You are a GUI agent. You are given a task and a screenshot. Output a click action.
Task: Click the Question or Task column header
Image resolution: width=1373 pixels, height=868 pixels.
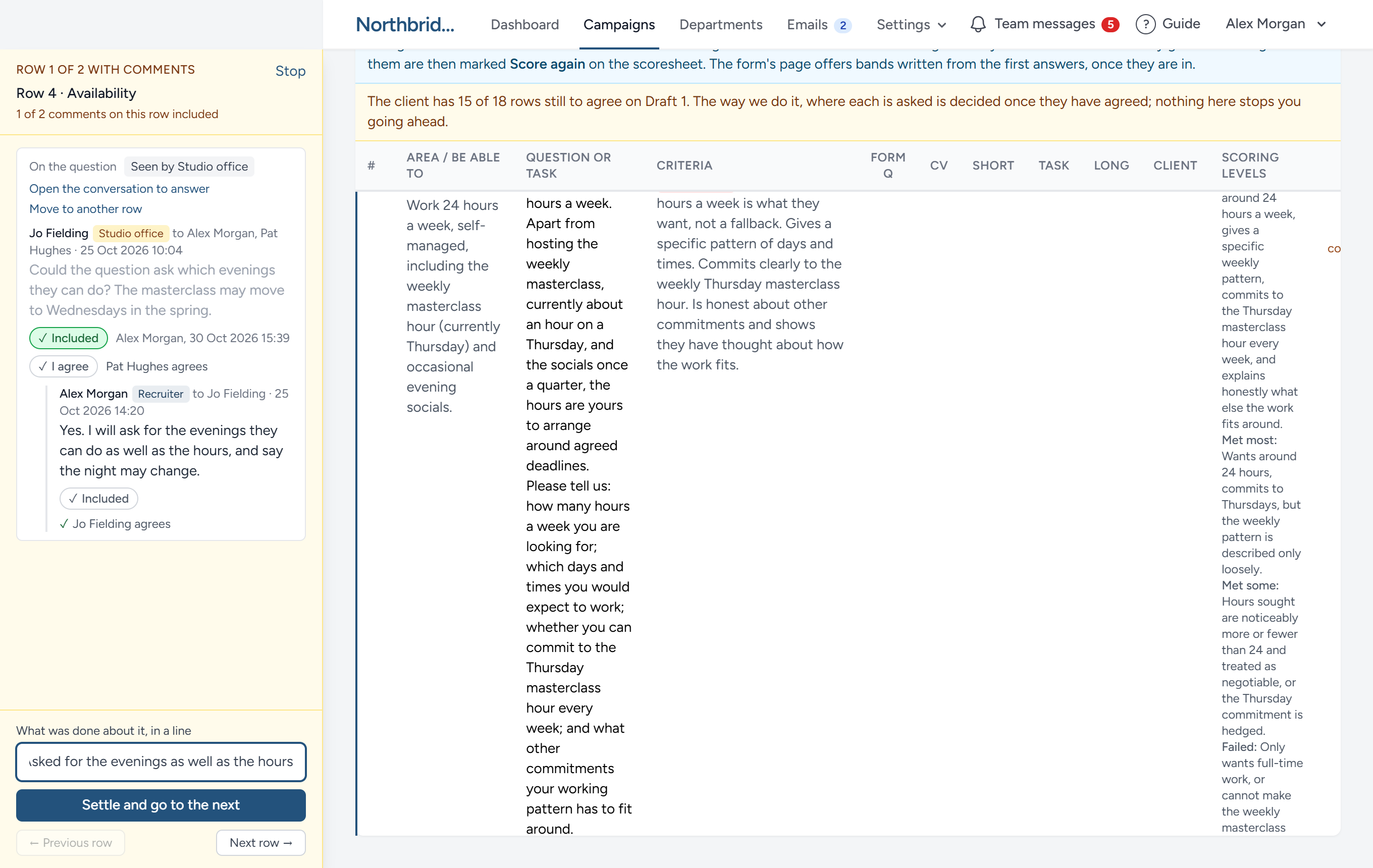point(568,166)
